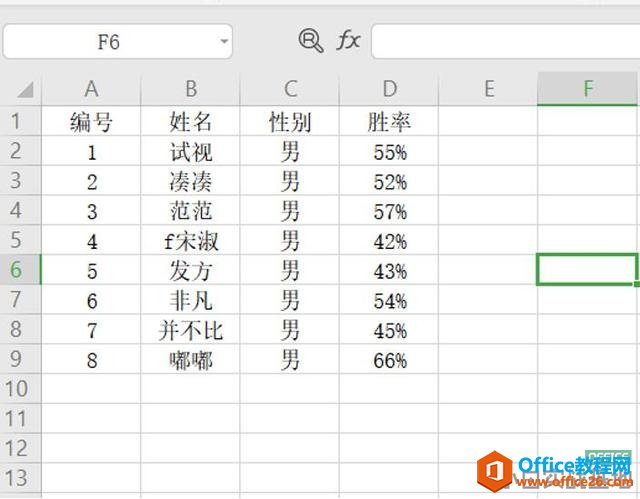Click the cell containing 胜率
640x499 pixels.
tap(389, 121)
